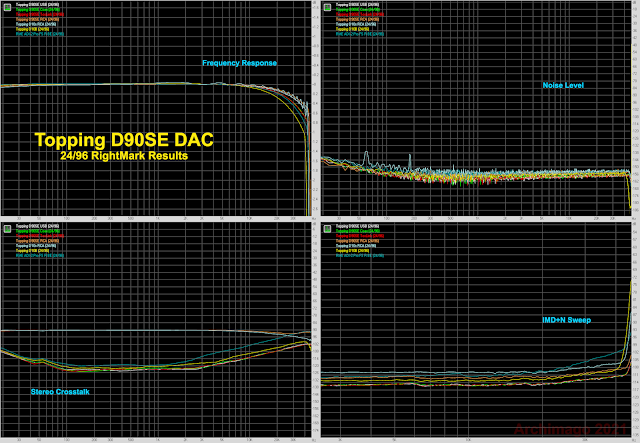Select 'Topping D10s RCA' legend entry in Noise Level graph
Screen dimensions: 640x443
click(x=356, y=24)
